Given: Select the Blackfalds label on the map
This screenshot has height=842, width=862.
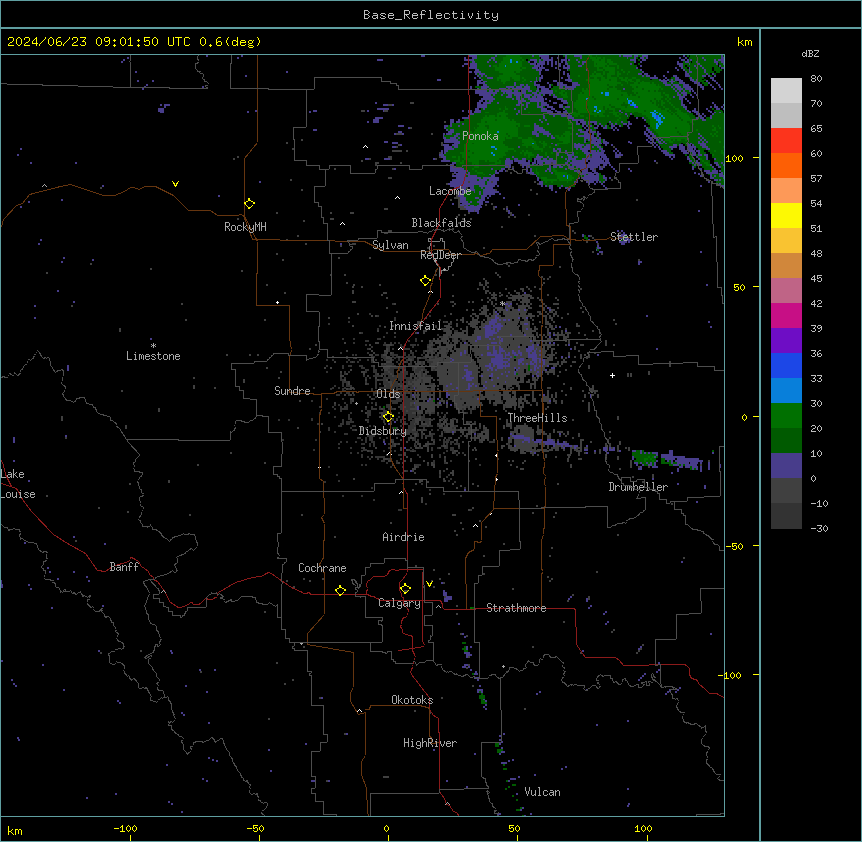Looking at the screenshot, I should point(441,223).
